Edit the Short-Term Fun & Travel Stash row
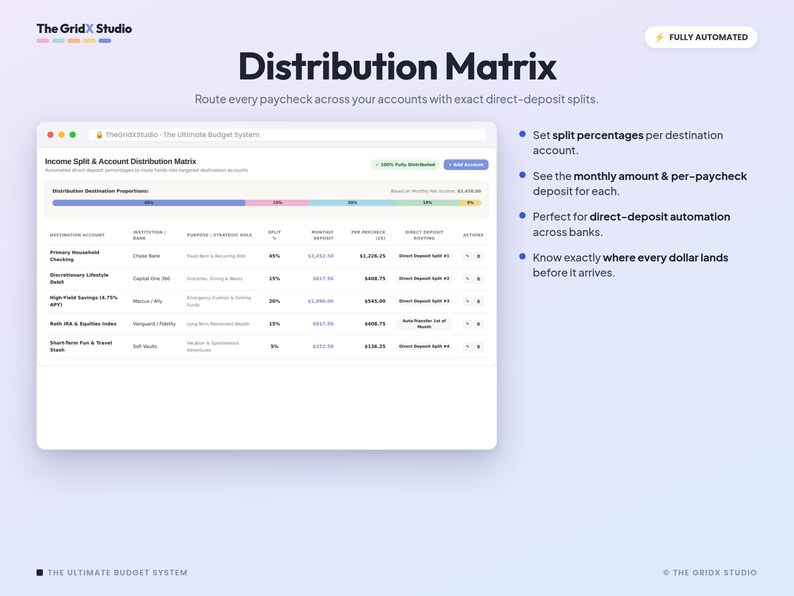794x596 pixels. [x=467, y=346]
